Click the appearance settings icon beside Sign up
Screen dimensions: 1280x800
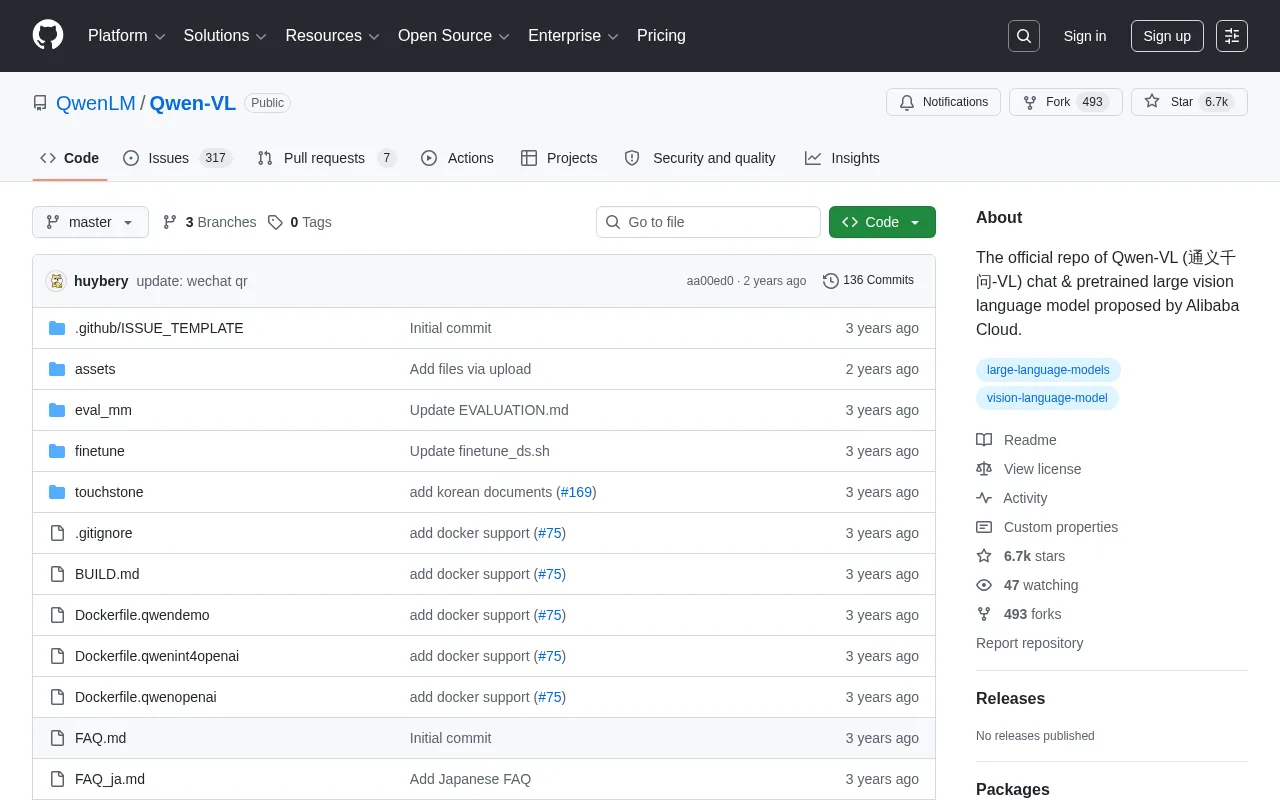pos(1232,36)
